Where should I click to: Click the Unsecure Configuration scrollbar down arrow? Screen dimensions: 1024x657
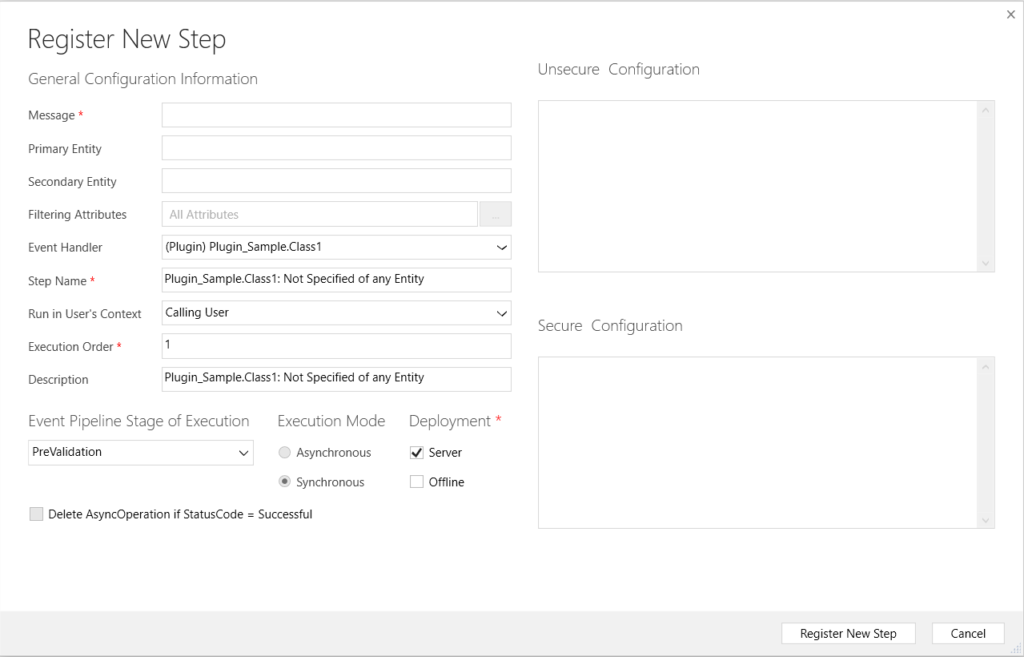pyautogui.click(x=986, y=263)
